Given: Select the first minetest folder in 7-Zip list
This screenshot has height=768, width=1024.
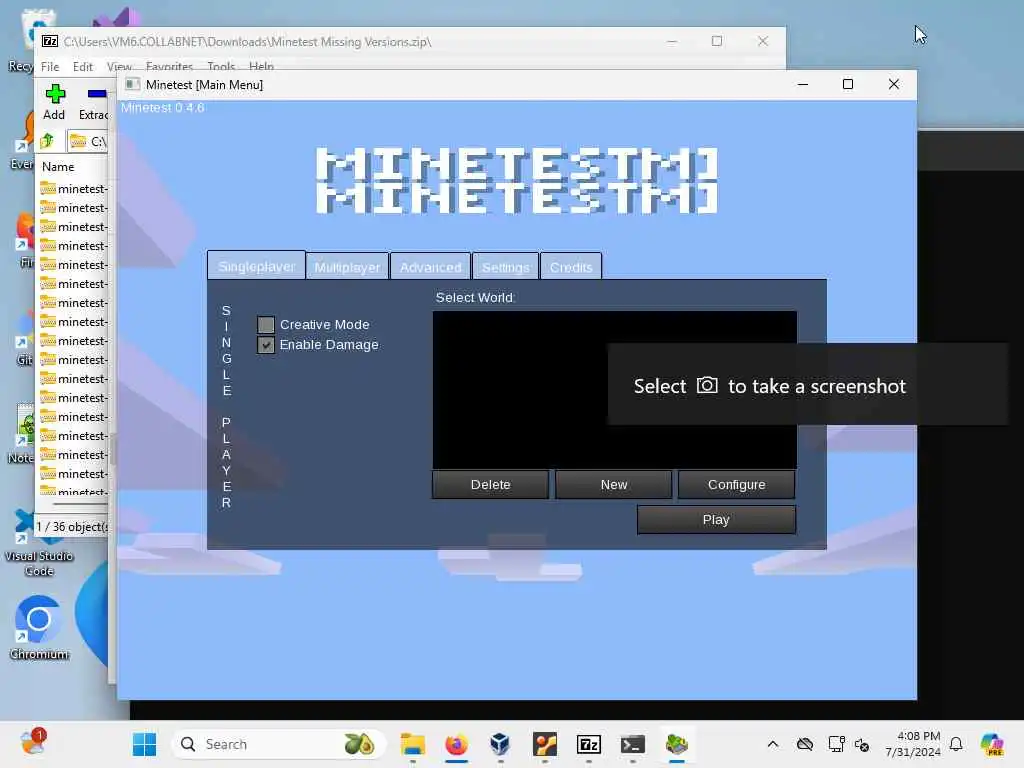Looking at the screenshot, I should (74, 189).
